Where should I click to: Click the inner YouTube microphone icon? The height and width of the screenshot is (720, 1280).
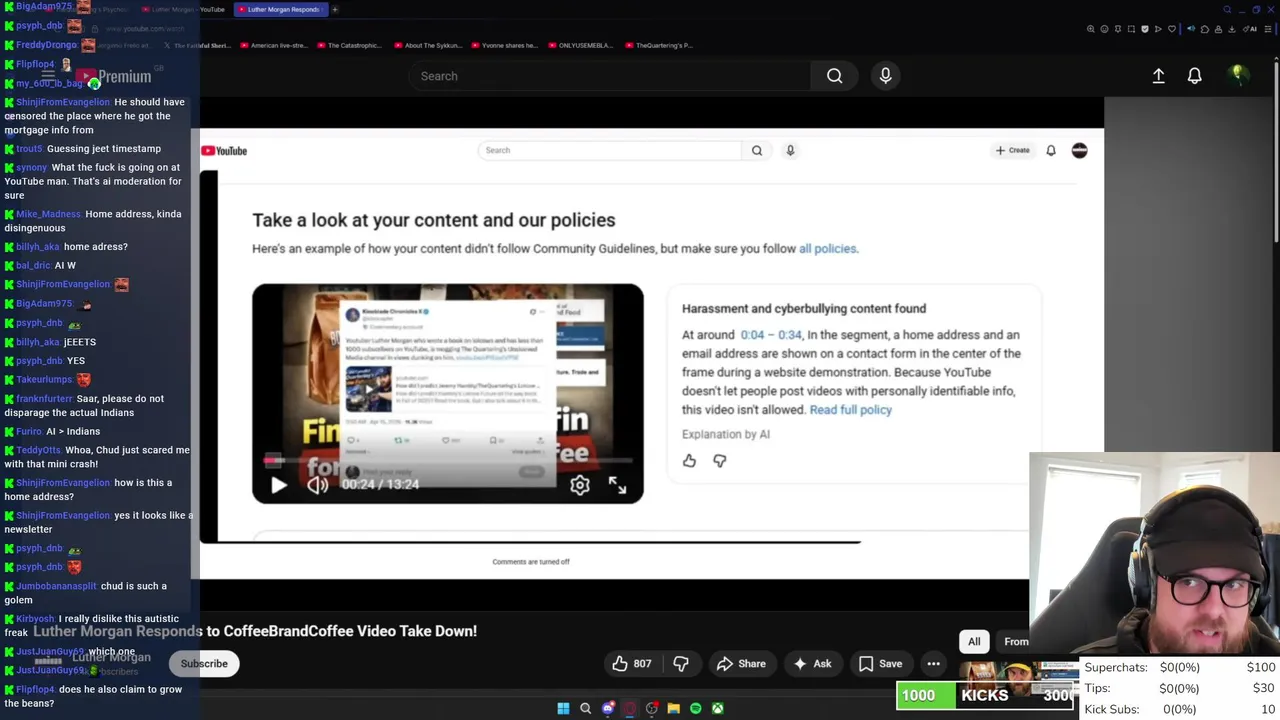(790, 150)
